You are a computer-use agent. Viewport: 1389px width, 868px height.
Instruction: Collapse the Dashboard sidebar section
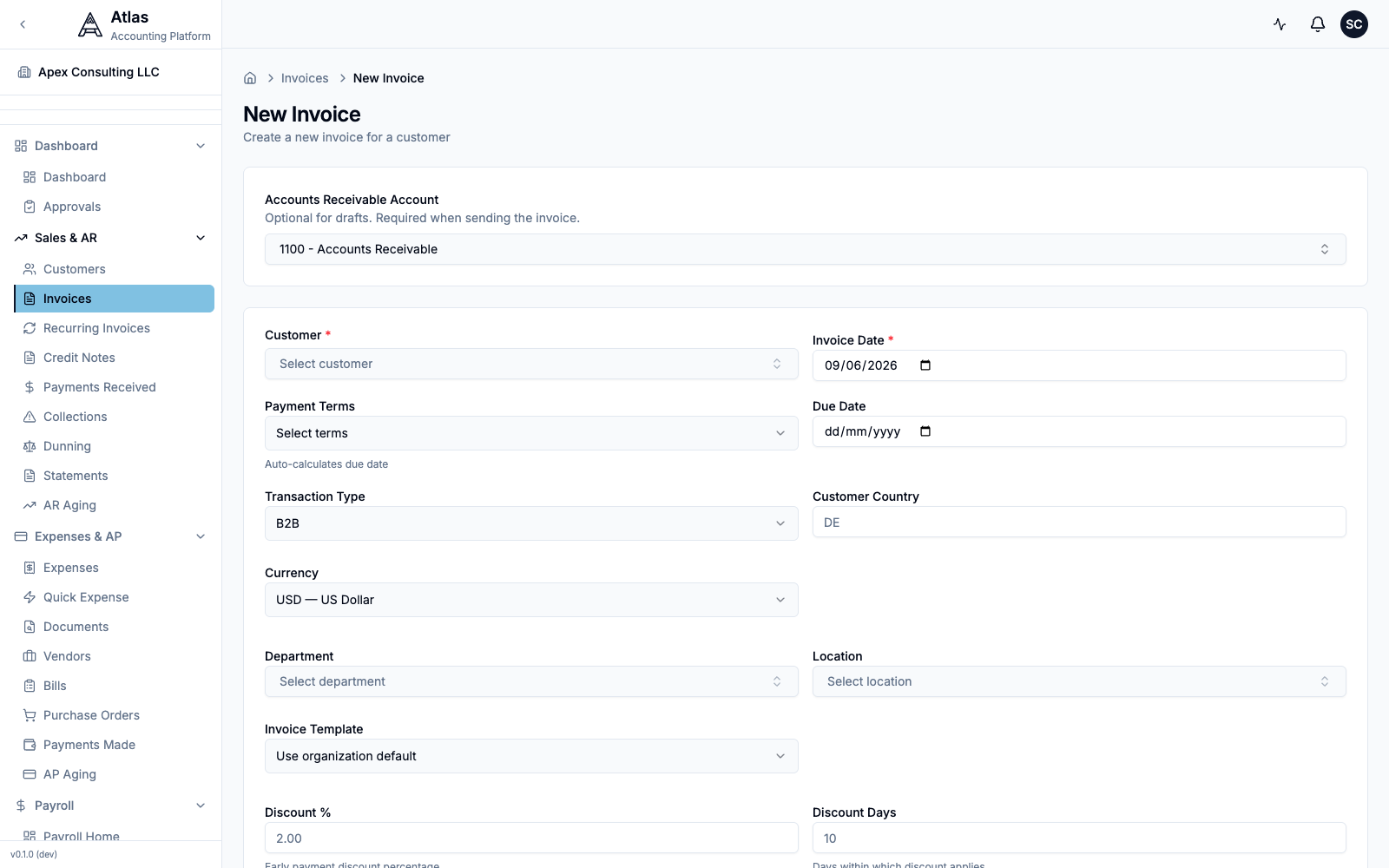[201, 146]
